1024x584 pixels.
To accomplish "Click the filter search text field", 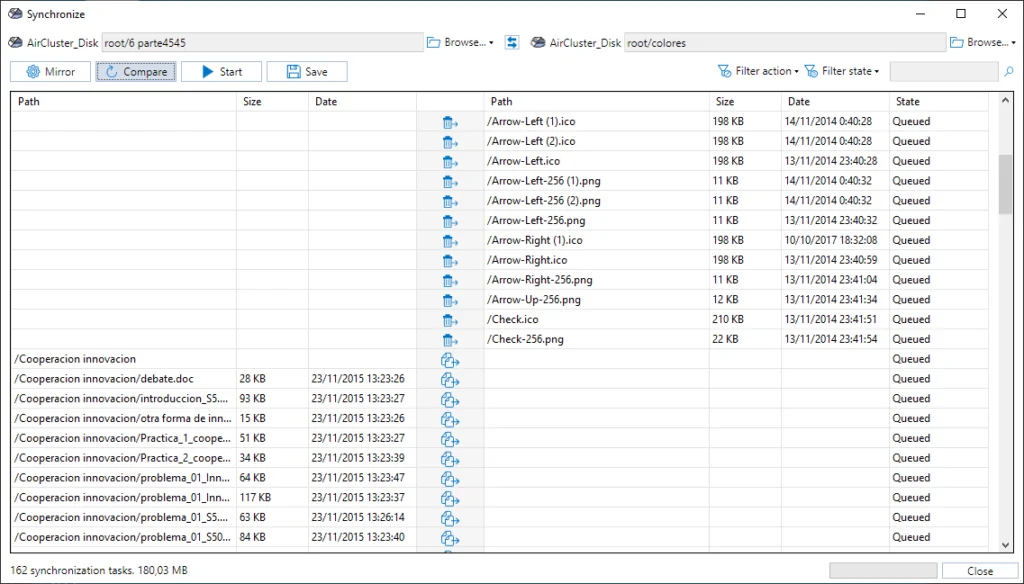I will coord(943,72).
